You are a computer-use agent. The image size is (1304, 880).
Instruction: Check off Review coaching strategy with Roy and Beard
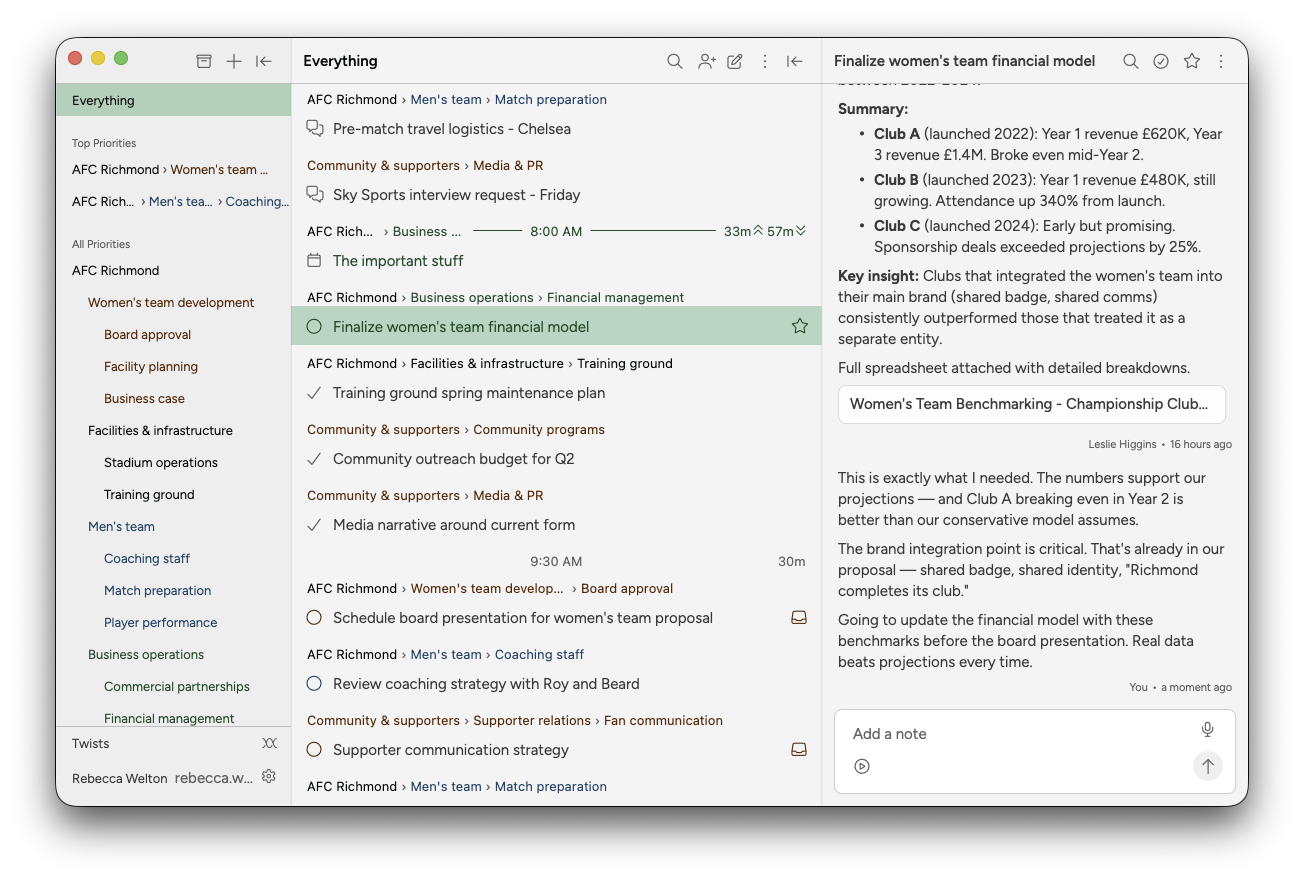tap(314, 684)
